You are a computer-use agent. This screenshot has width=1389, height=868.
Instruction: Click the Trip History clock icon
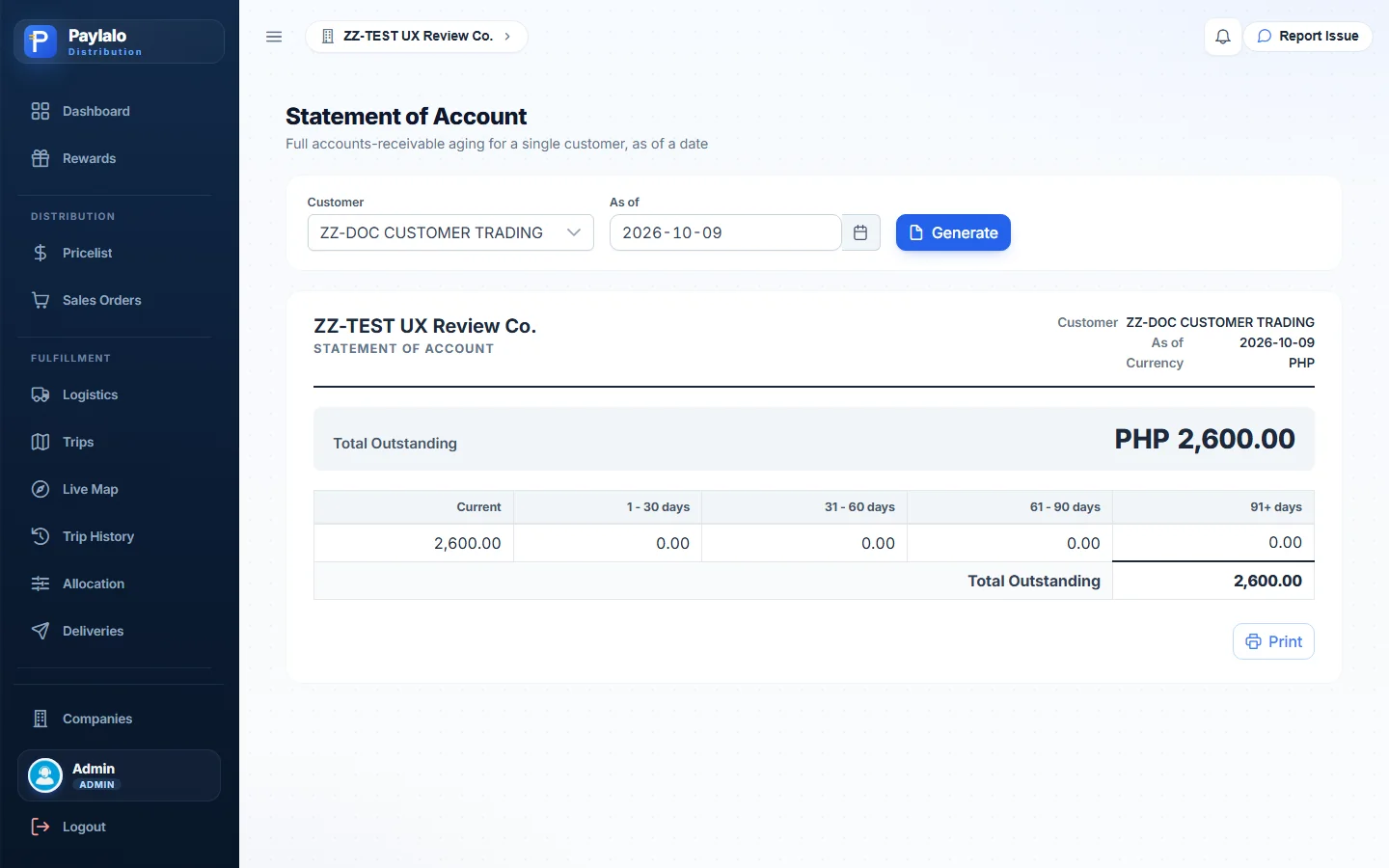click(x=41, y=536)
